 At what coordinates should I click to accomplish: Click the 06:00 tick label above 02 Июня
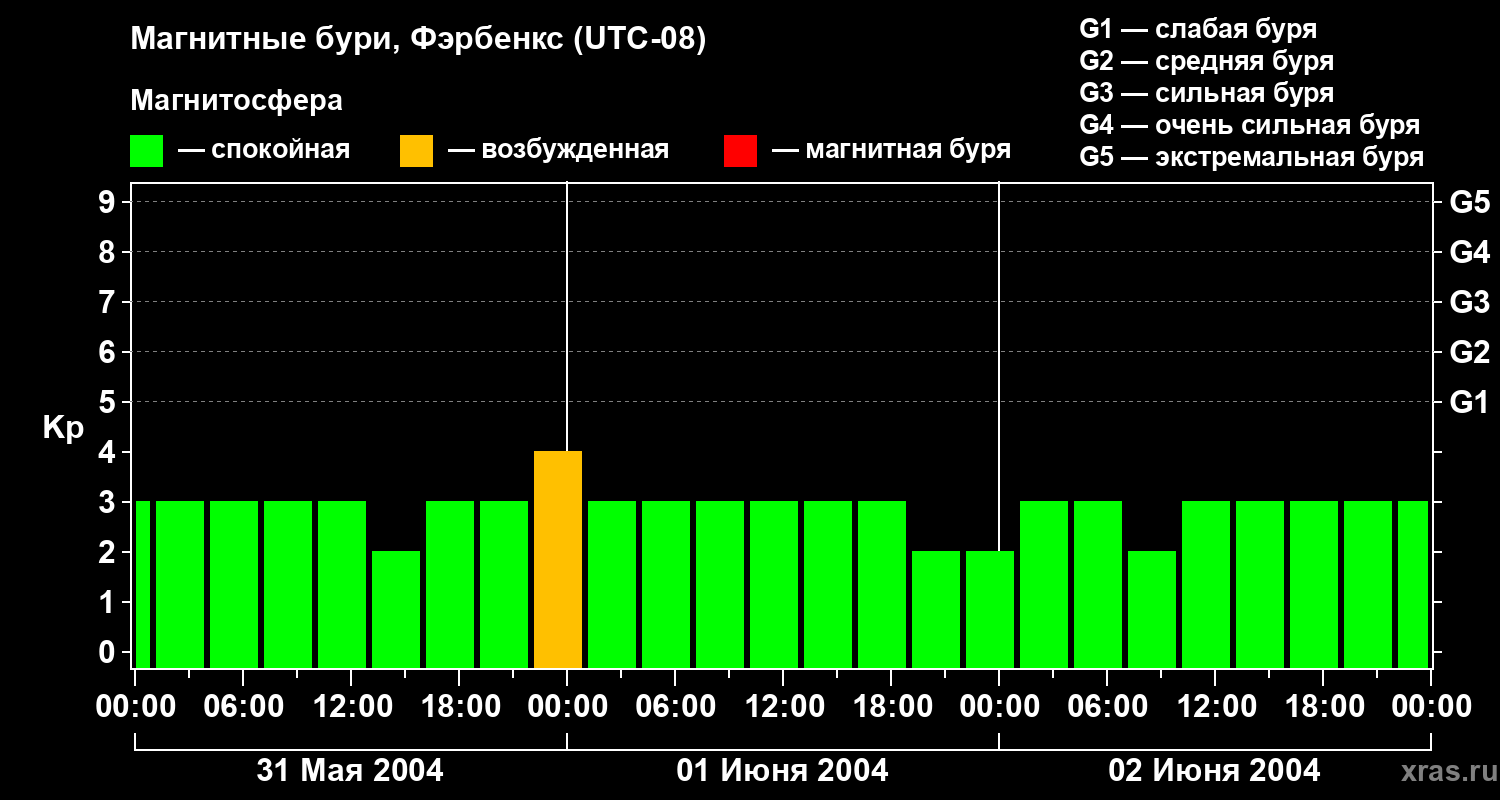pos(1107,707)
